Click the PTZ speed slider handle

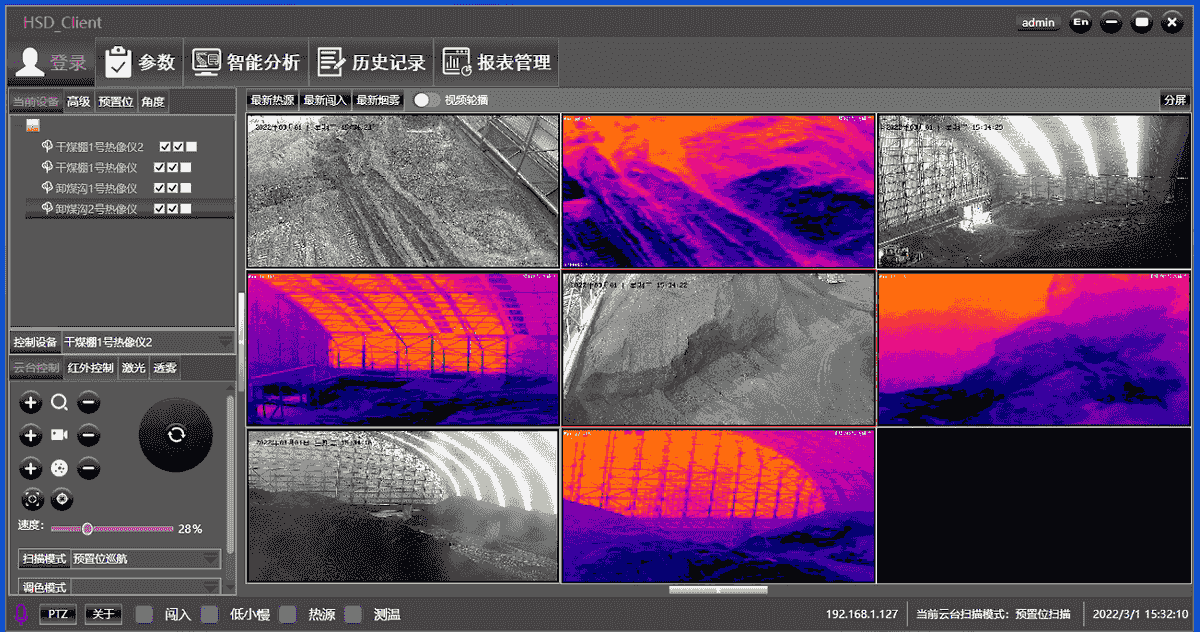[88, 528]
